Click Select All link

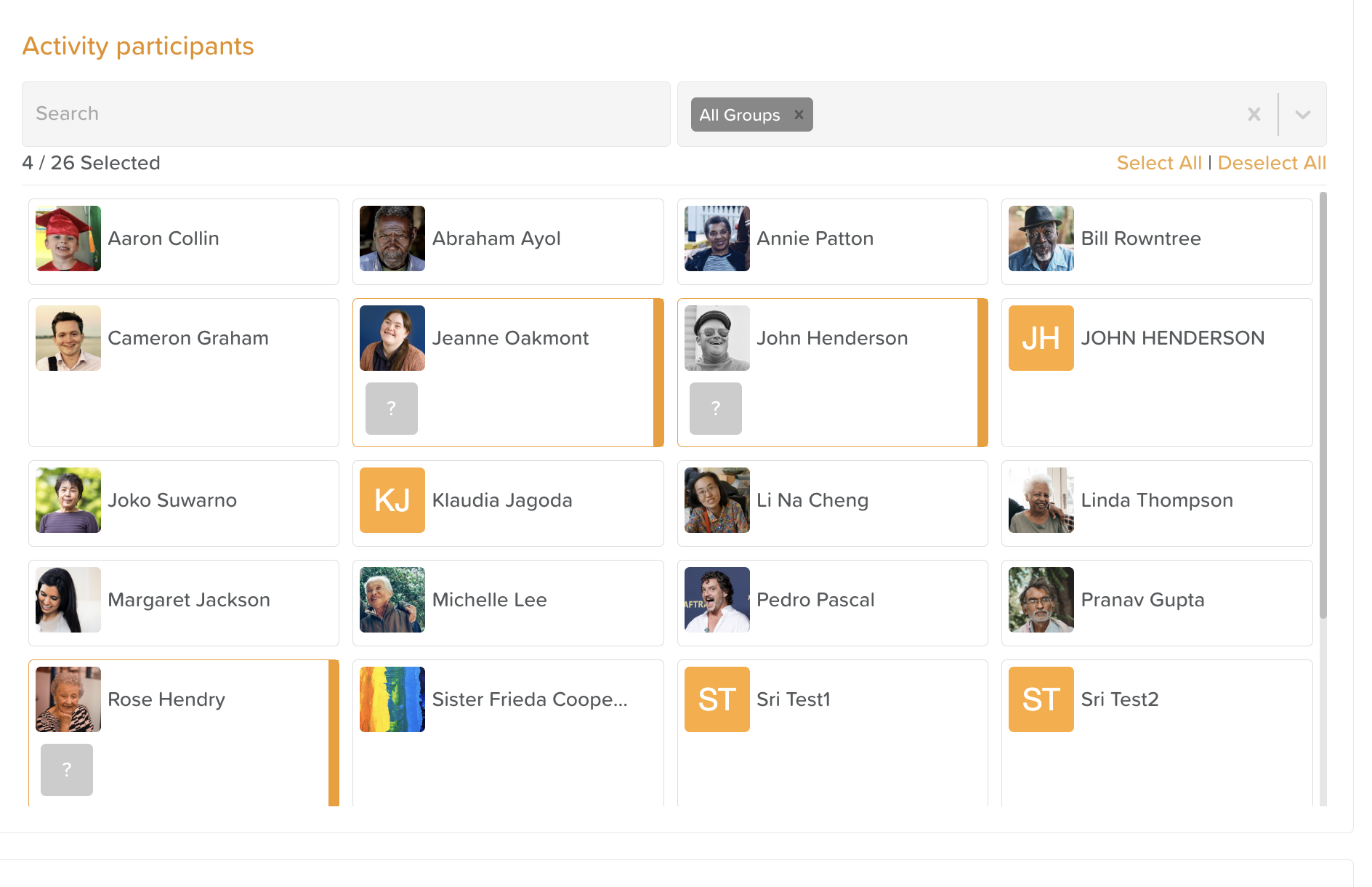pyautogui.click(x=1159, y=163)
